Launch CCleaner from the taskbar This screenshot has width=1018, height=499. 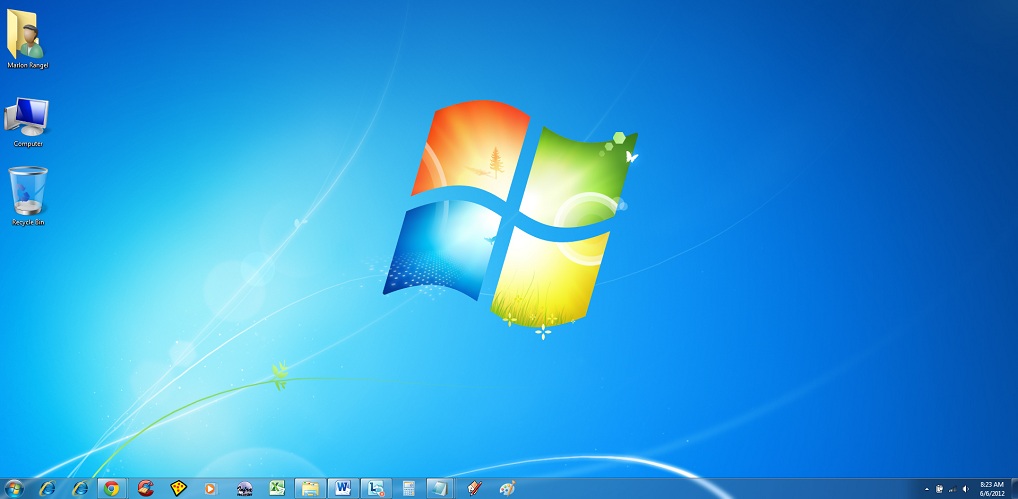(146, 488)
